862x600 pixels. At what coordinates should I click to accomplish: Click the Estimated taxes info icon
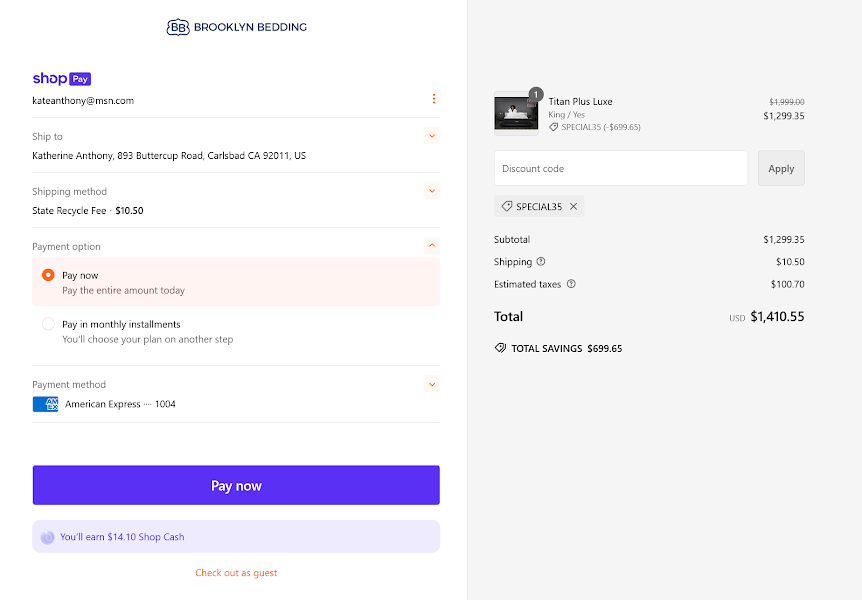coord(571,284)
